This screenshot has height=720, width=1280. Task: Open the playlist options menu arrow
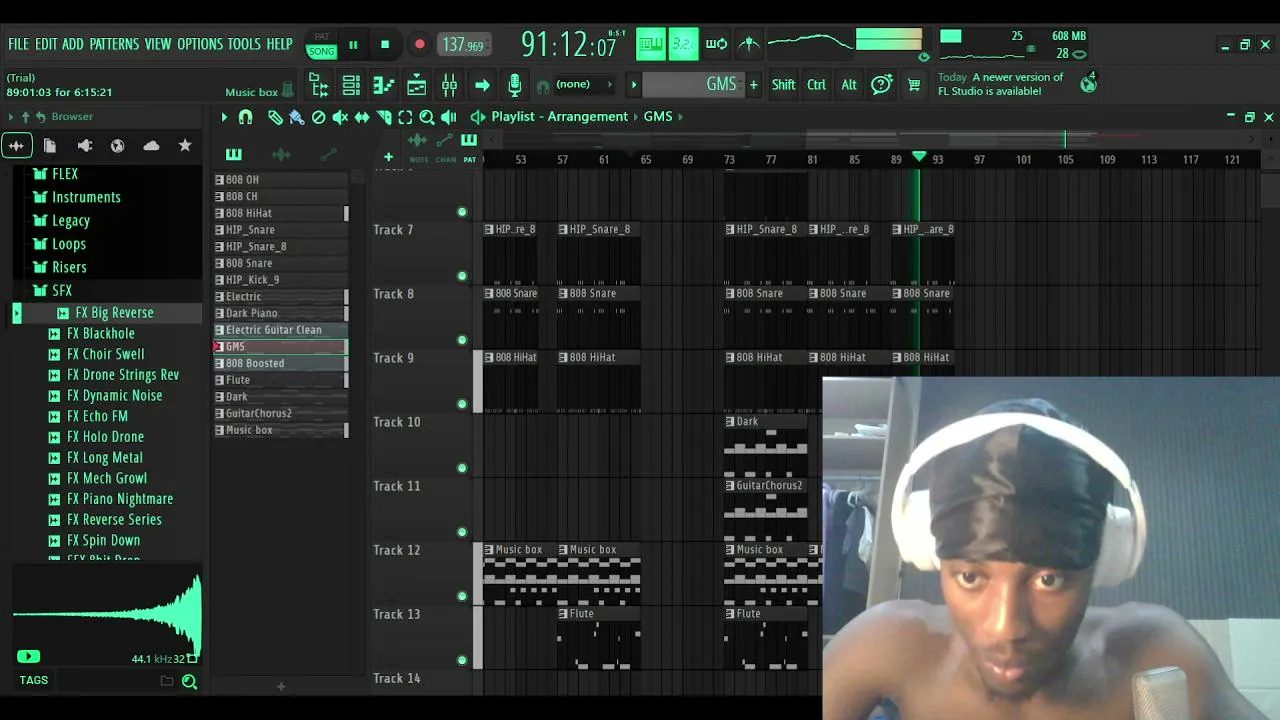coord(224,117)
